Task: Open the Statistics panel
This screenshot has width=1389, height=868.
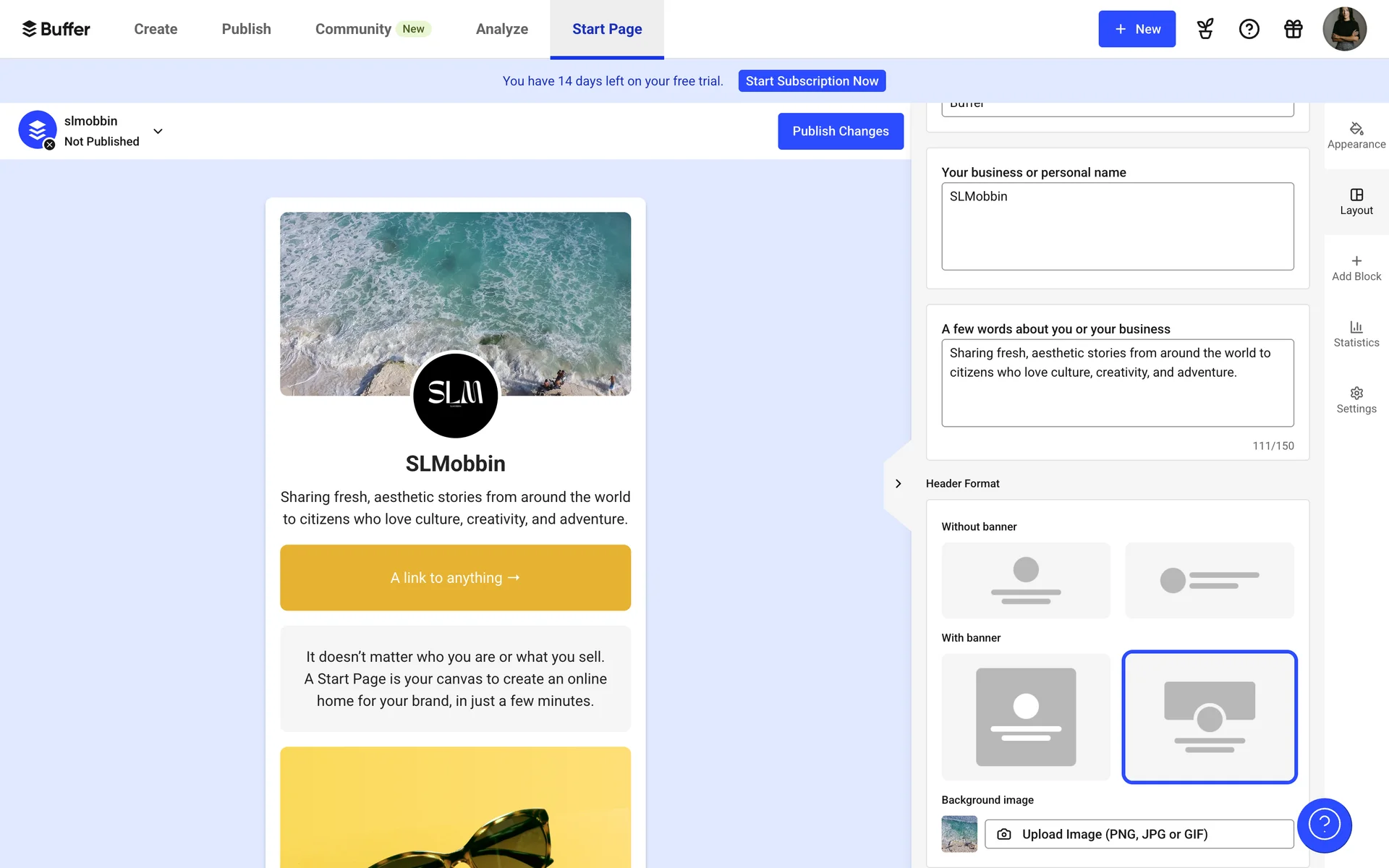Action: tap(1356, 334)
